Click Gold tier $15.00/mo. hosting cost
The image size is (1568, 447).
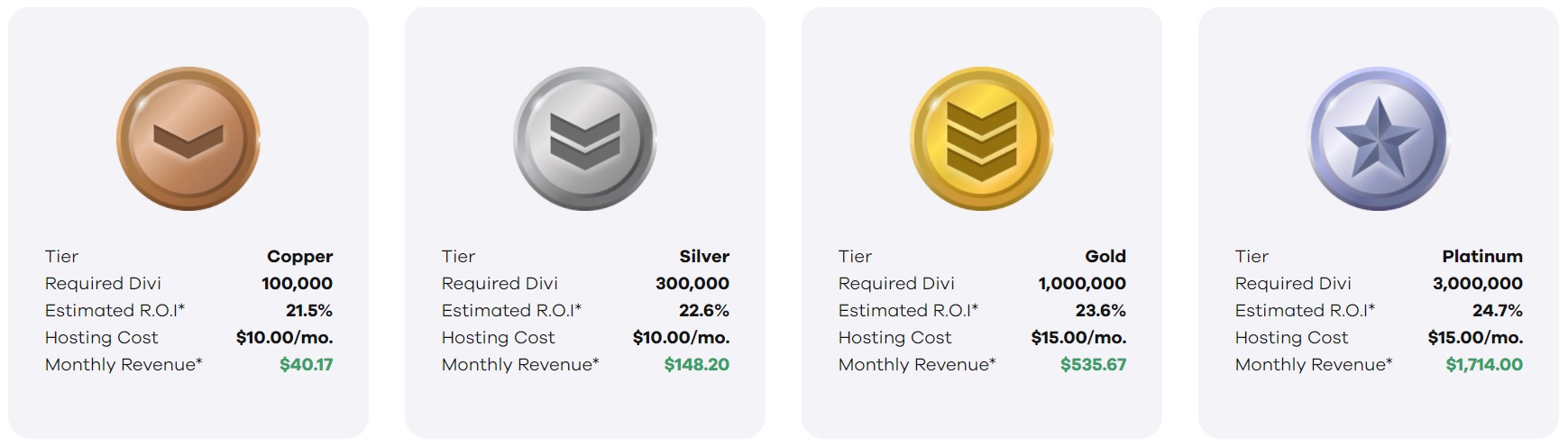coord(1079,338)
